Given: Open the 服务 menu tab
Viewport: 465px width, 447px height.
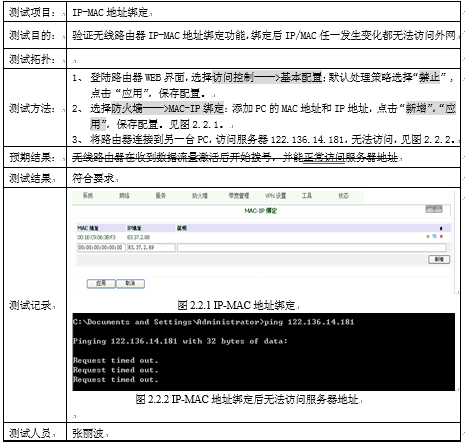Looking at the screenshot, I should click(x=161, y=196).
